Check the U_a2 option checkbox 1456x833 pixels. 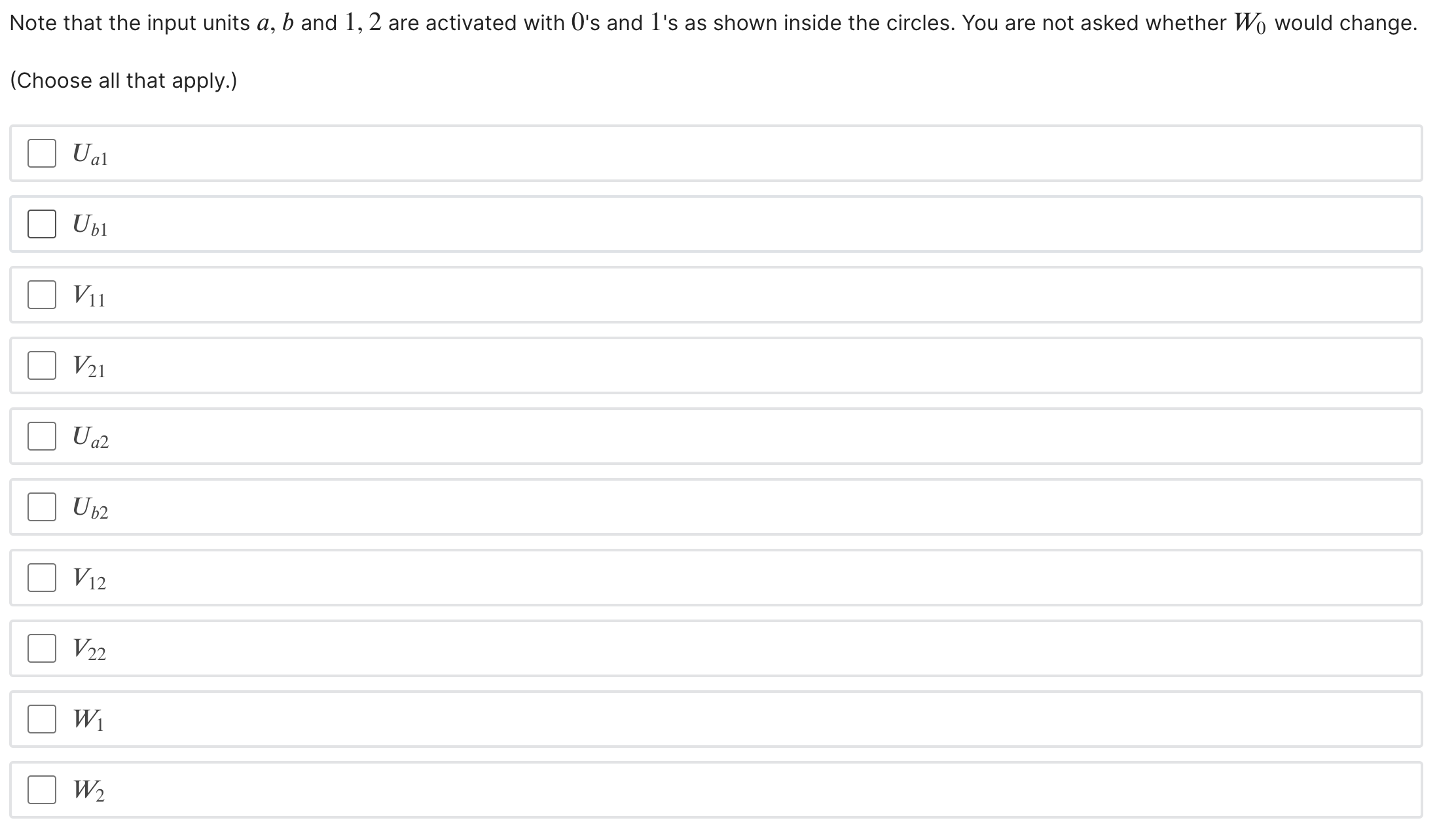(x=41, y=437)
